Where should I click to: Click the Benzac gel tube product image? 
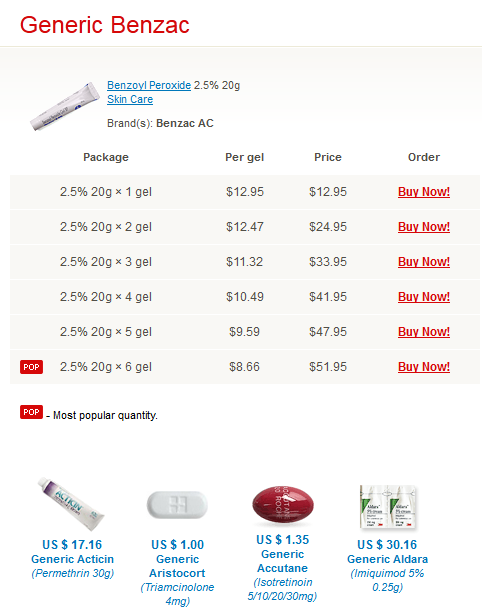click(64, 106)
